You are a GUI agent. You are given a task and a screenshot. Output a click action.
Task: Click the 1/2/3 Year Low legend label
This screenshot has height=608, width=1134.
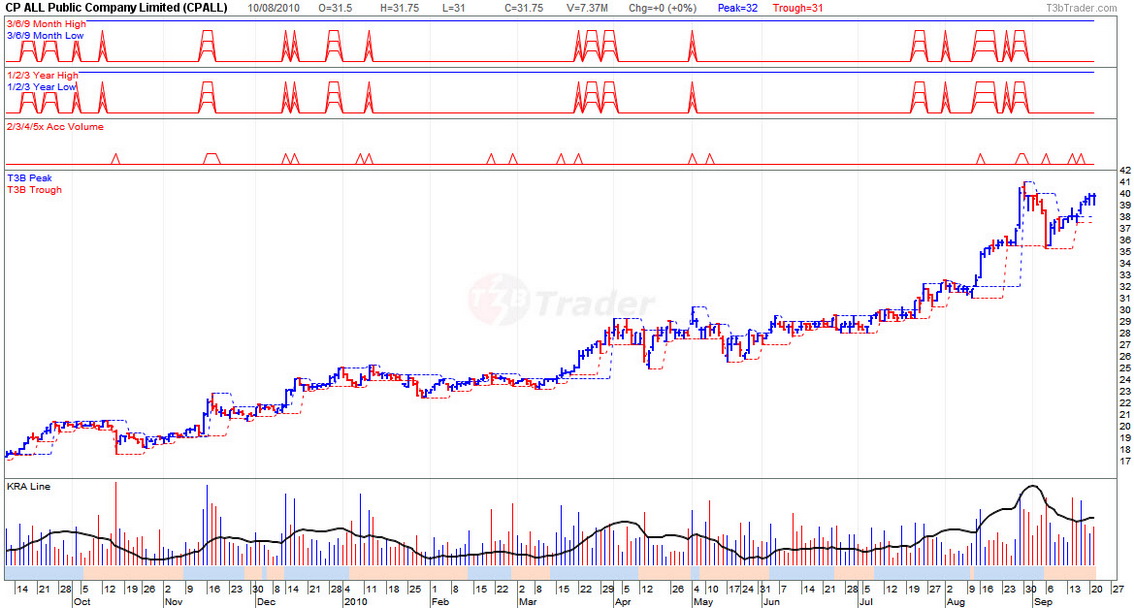pyautogui.click(x=42, y=87)
